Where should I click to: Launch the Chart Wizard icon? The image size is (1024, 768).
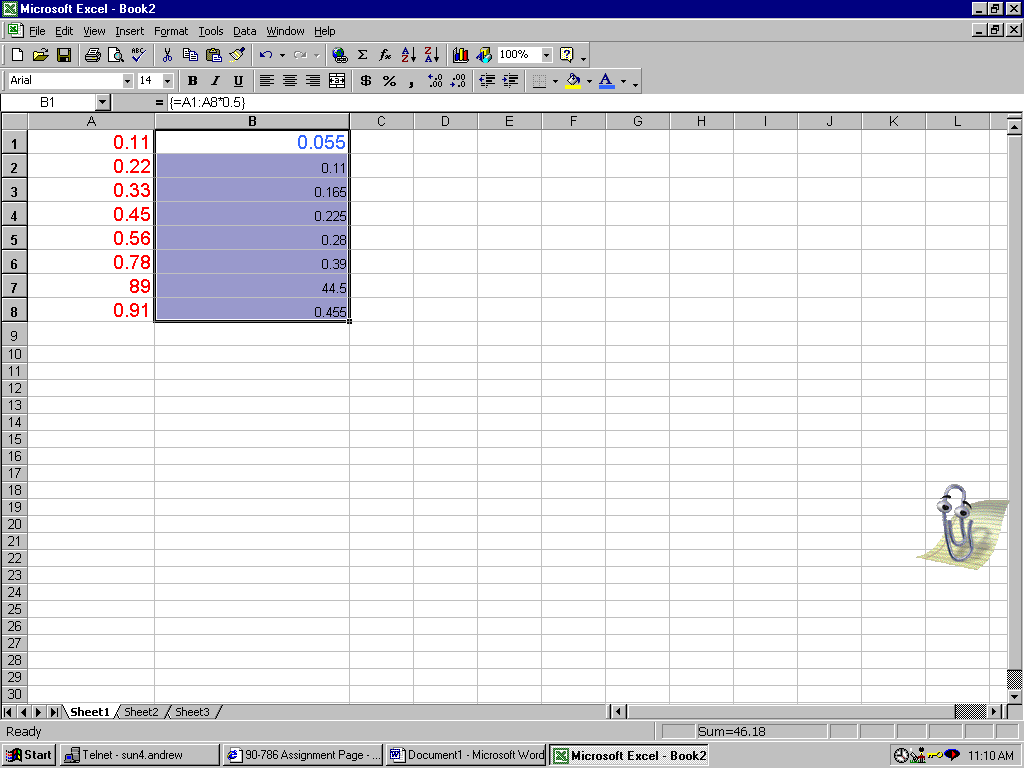(x=460, y=55)
